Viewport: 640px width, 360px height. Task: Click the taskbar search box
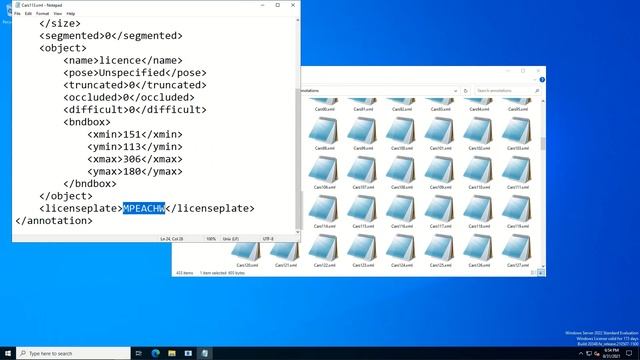(73, 353)
